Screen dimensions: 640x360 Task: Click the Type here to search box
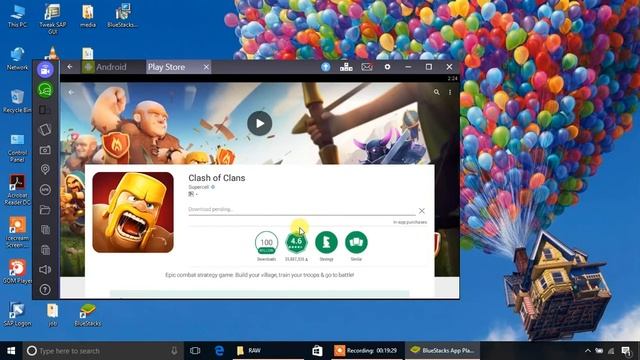click(103, 351)
